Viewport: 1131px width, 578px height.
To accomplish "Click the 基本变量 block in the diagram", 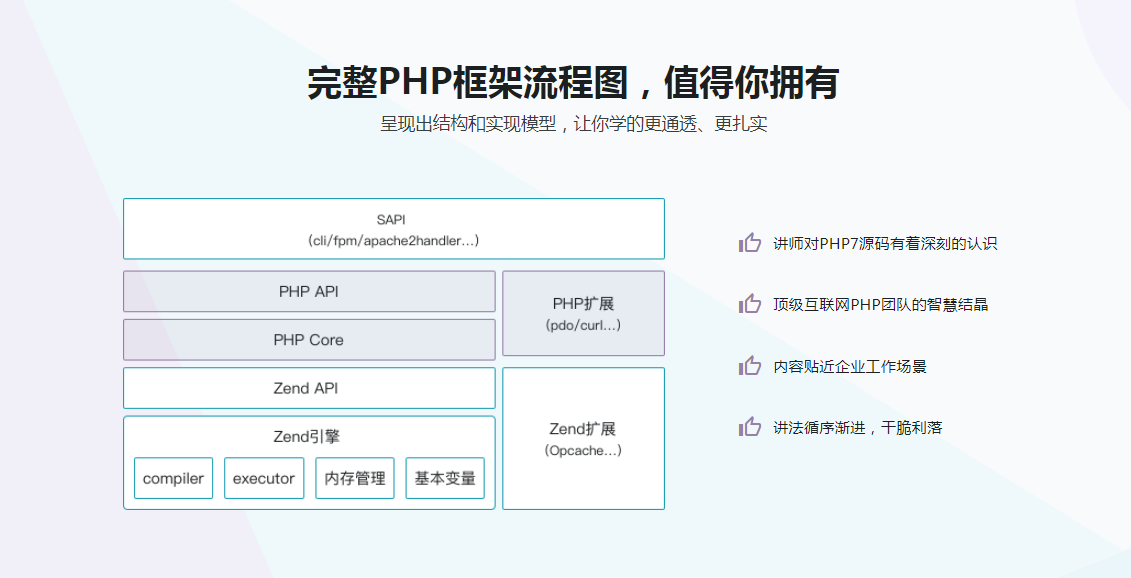I will click(x=444, y=478).
